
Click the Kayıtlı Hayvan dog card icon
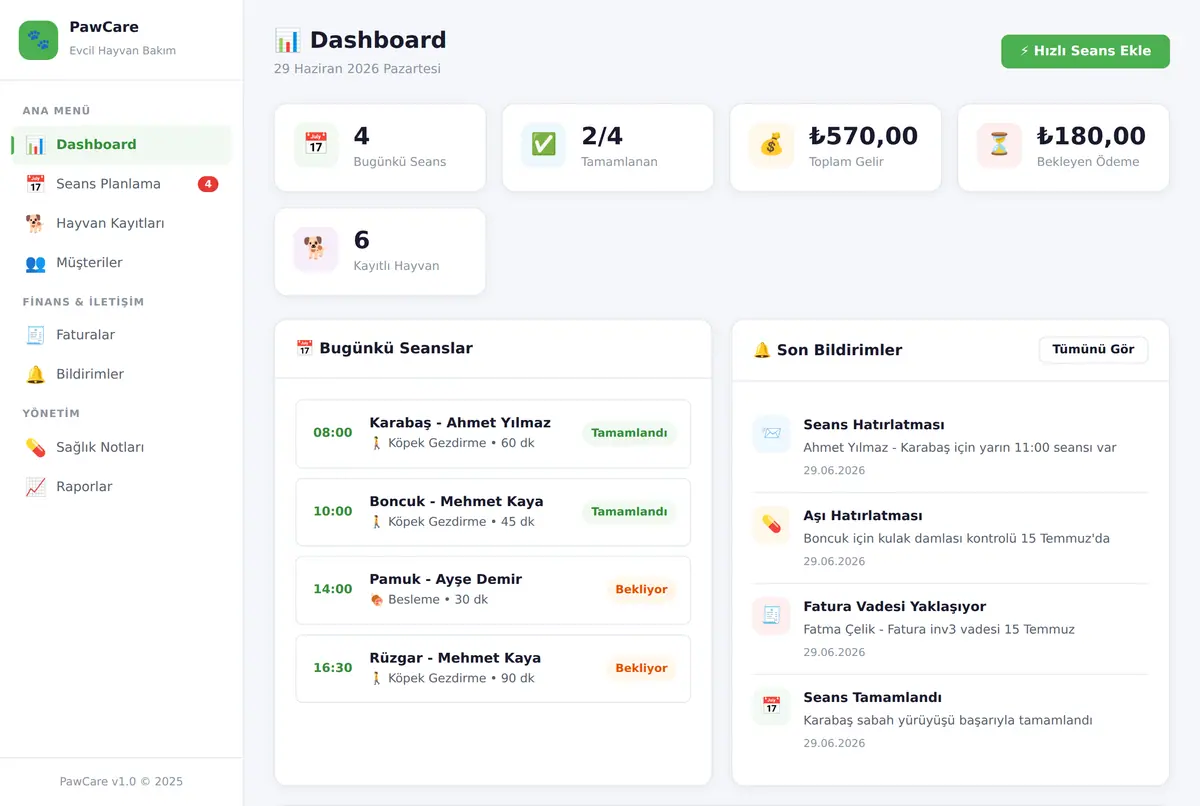click(x=316, y=248)
